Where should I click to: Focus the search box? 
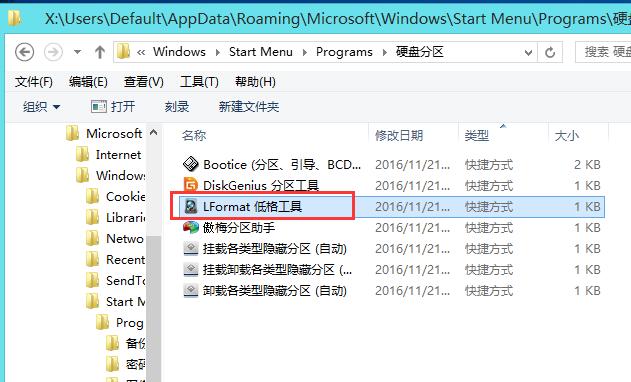point(603,52)
